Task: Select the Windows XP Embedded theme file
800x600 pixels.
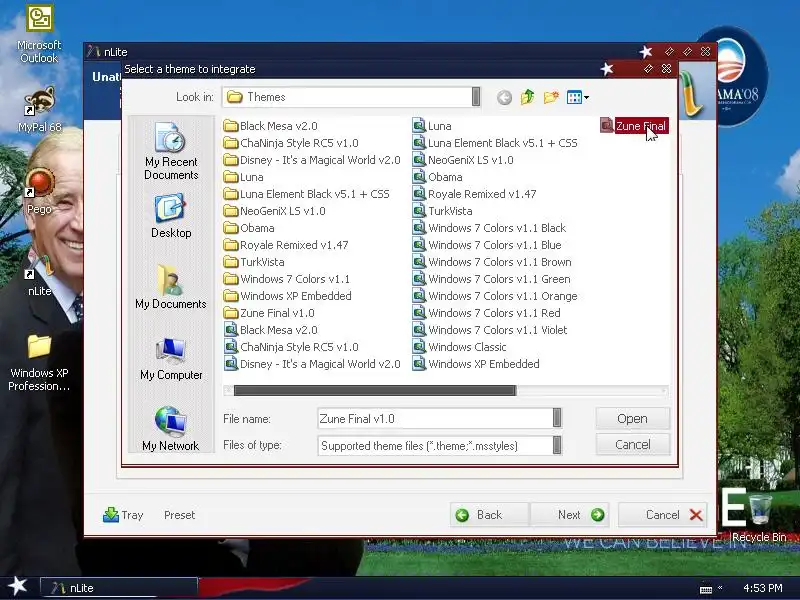Action: 476,364
